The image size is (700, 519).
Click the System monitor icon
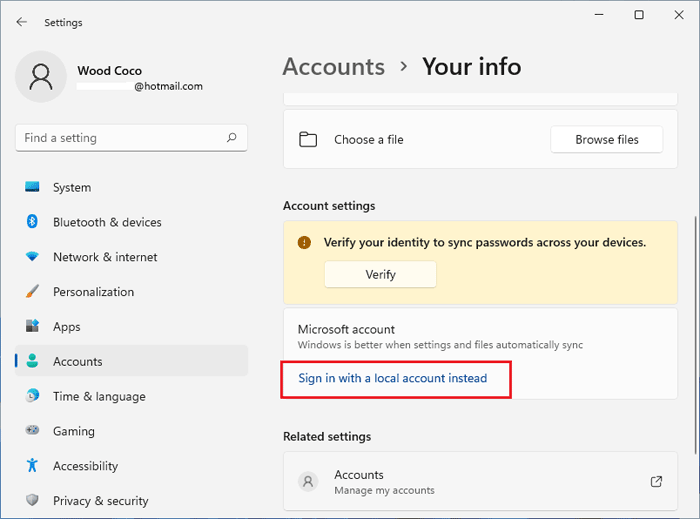point(32,187)
